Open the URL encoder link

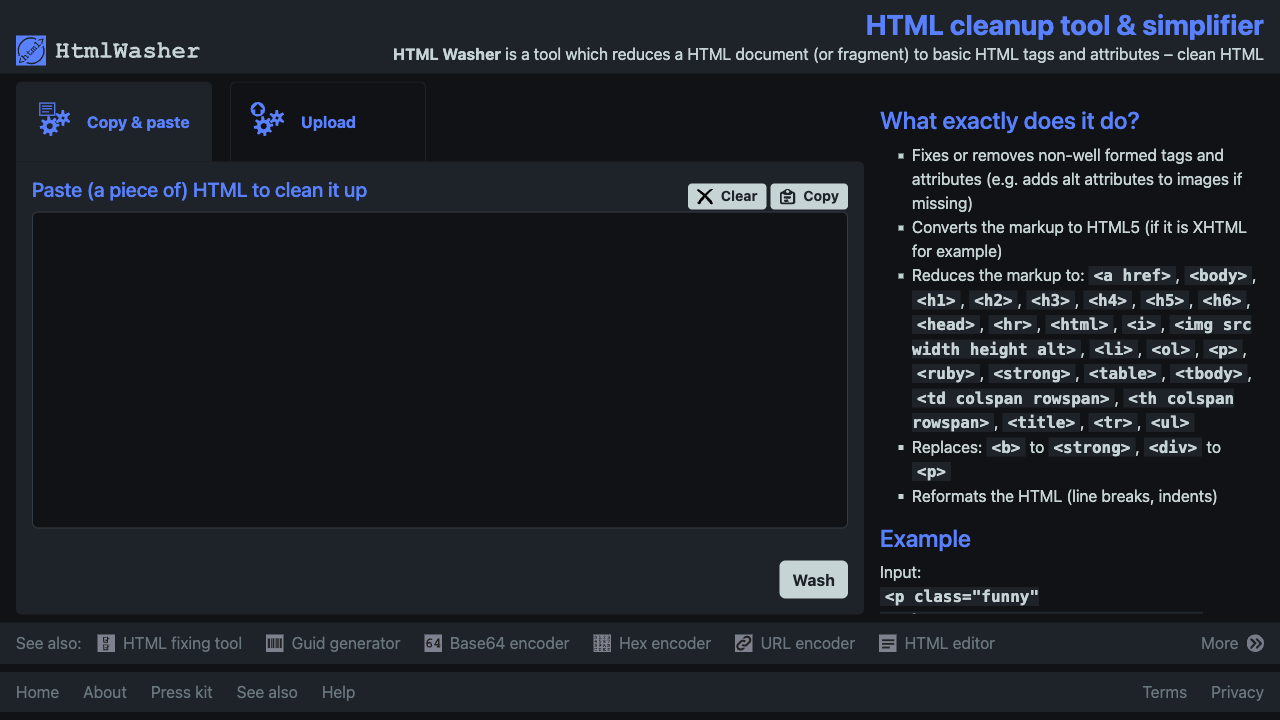(x=808, y=643)
